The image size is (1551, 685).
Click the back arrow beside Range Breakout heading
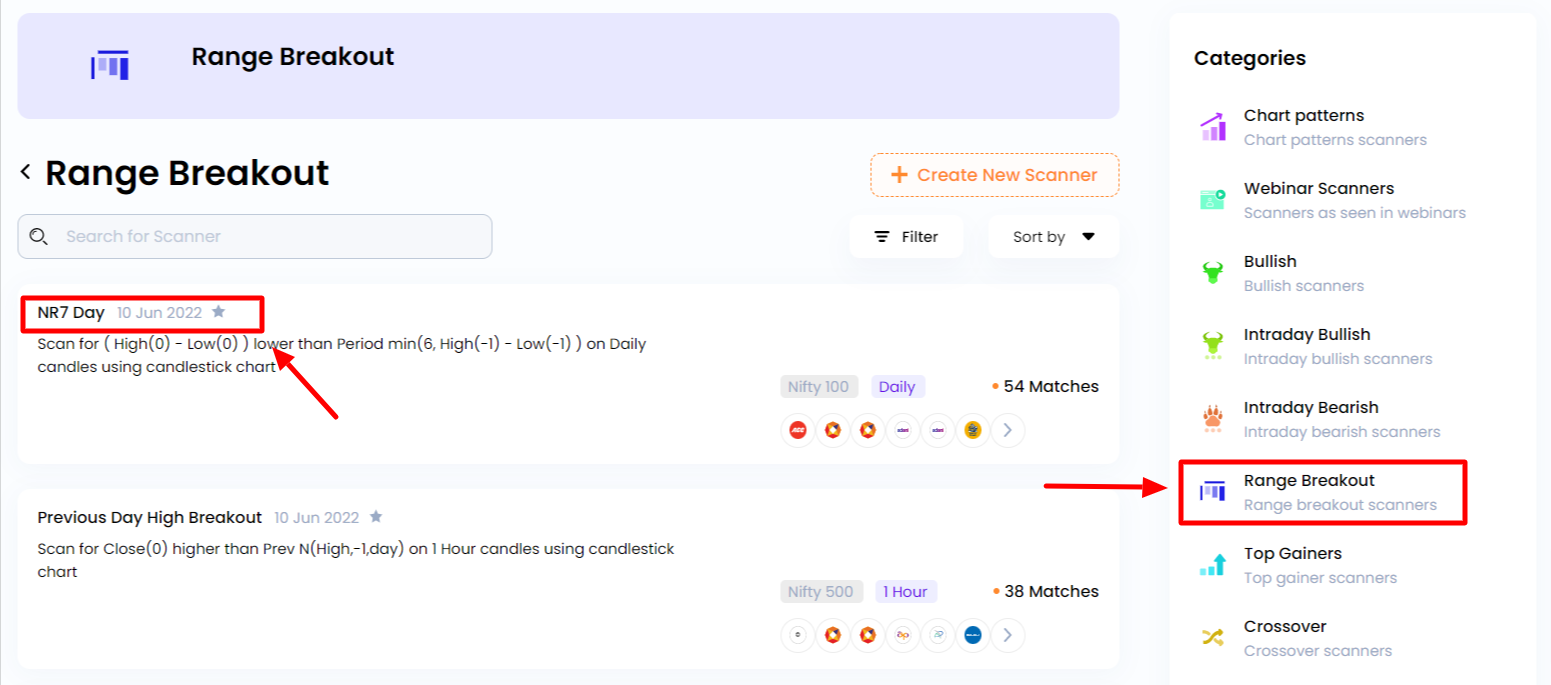point(25,172)
